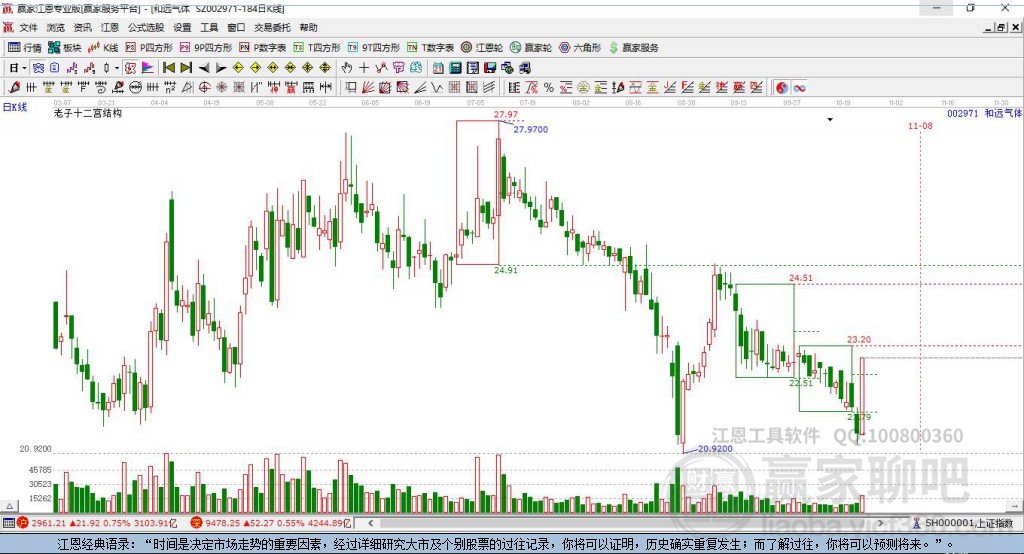
Task: Expand the 日 period dropdown
Action: (x=24, y=68)
